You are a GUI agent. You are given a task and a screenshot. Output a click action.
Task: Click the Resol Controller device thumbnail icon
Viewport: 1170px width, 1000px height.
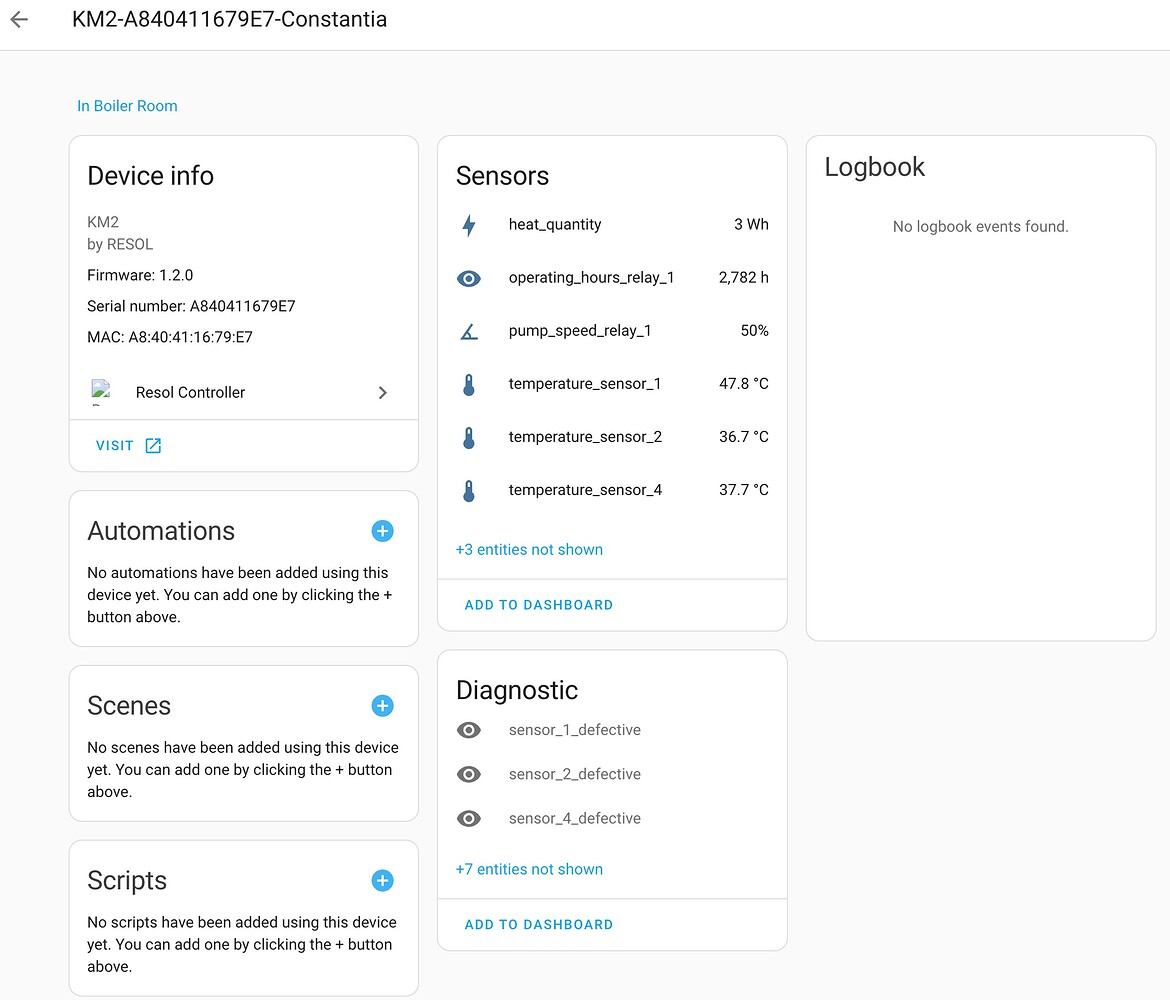pos(100,392)
